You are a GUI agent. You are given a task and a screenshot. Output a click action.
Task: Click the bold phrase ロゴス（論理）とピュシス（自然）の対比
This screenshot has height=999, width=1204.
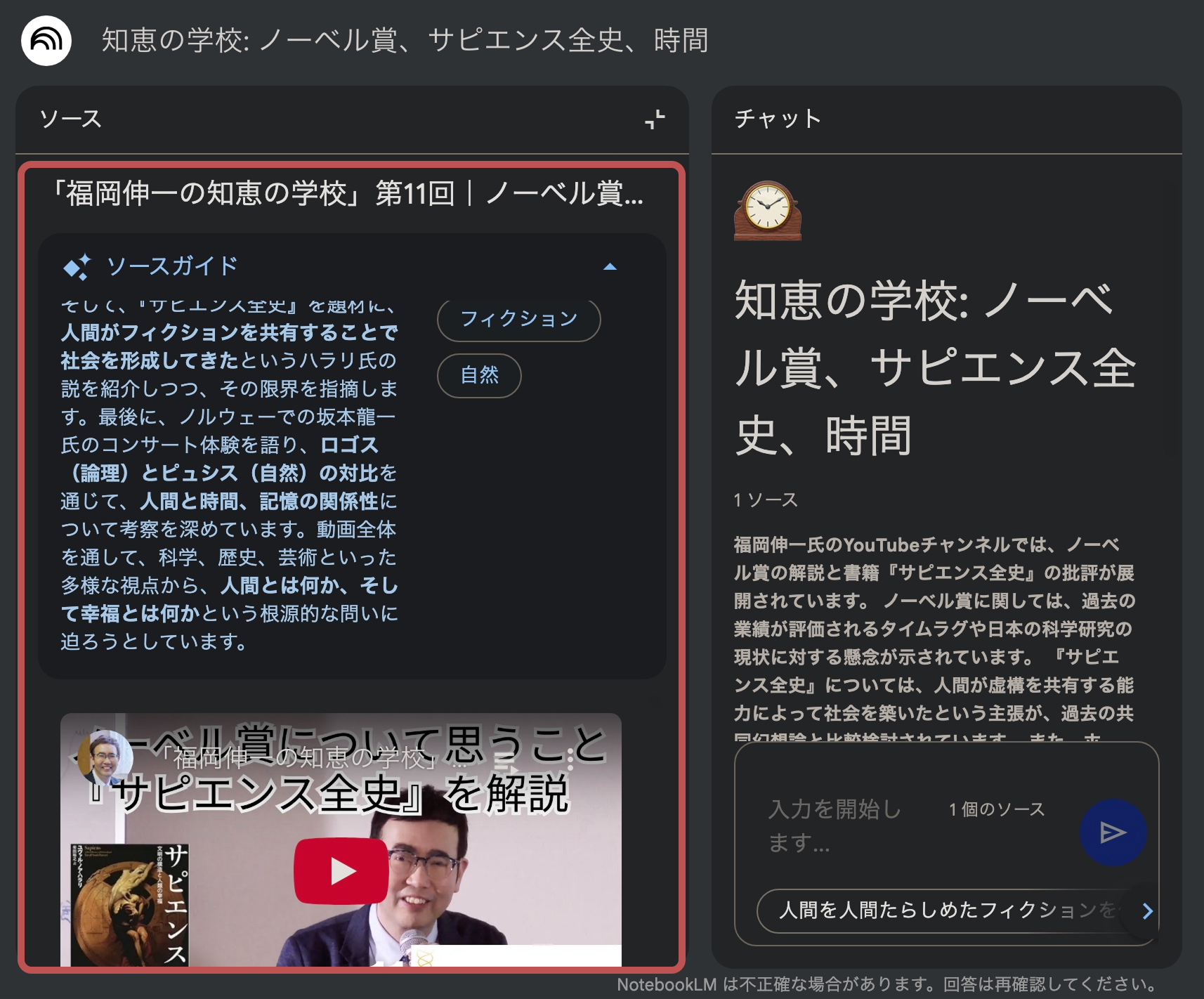click(230, 459)
